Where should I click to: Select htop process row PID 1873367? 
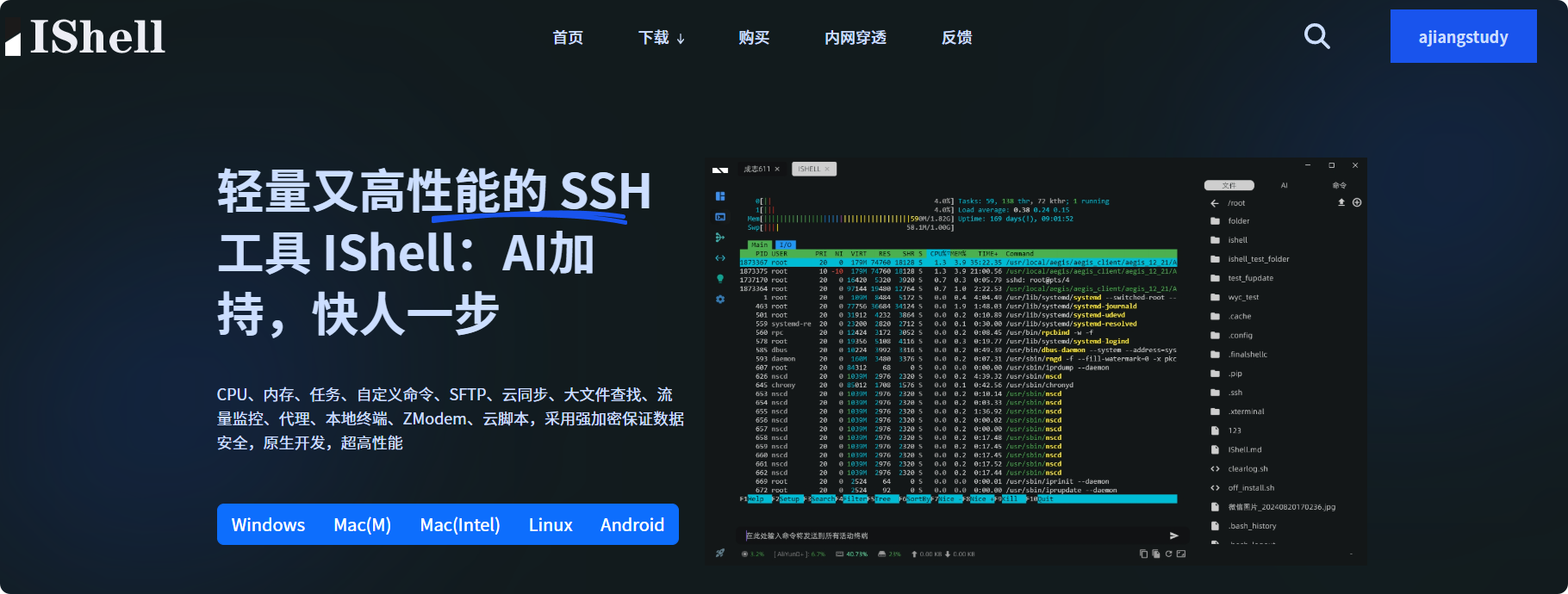pos(958,263)
